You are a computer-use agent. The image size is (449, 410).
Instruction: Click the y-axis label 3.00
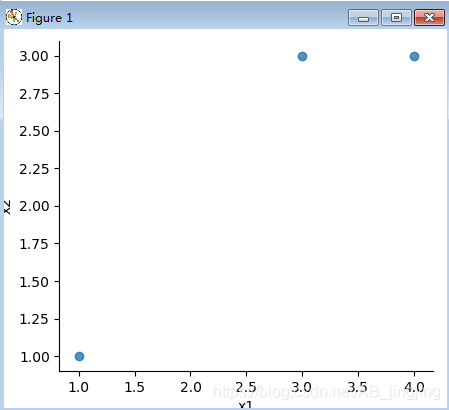(34, 56)
